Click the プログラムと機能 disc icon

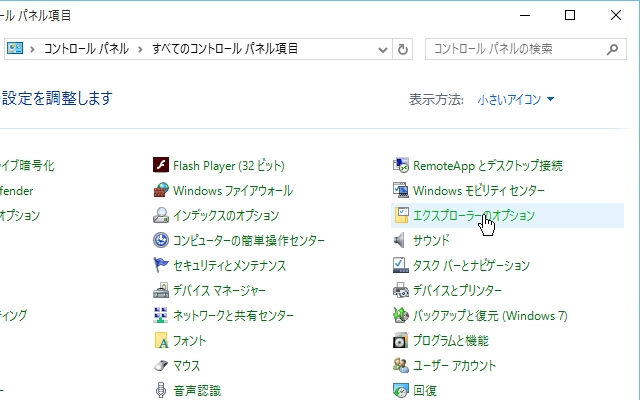400,340
